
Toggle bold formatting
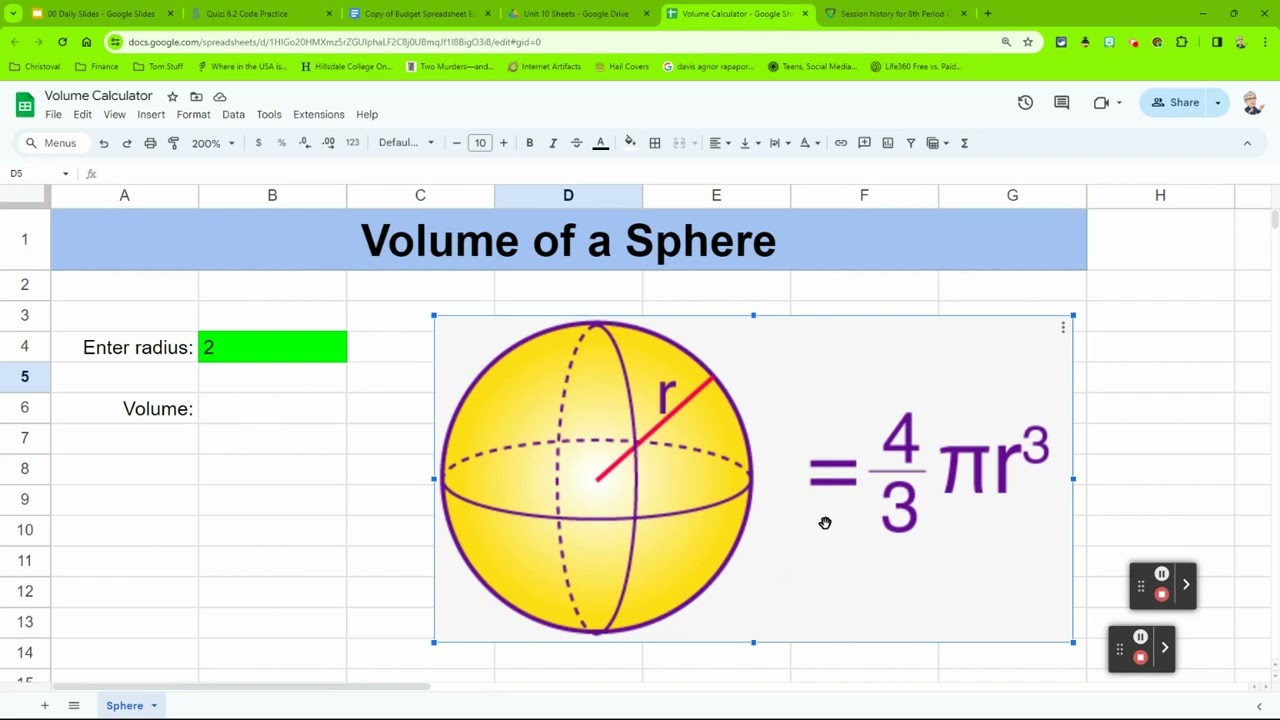529,143
